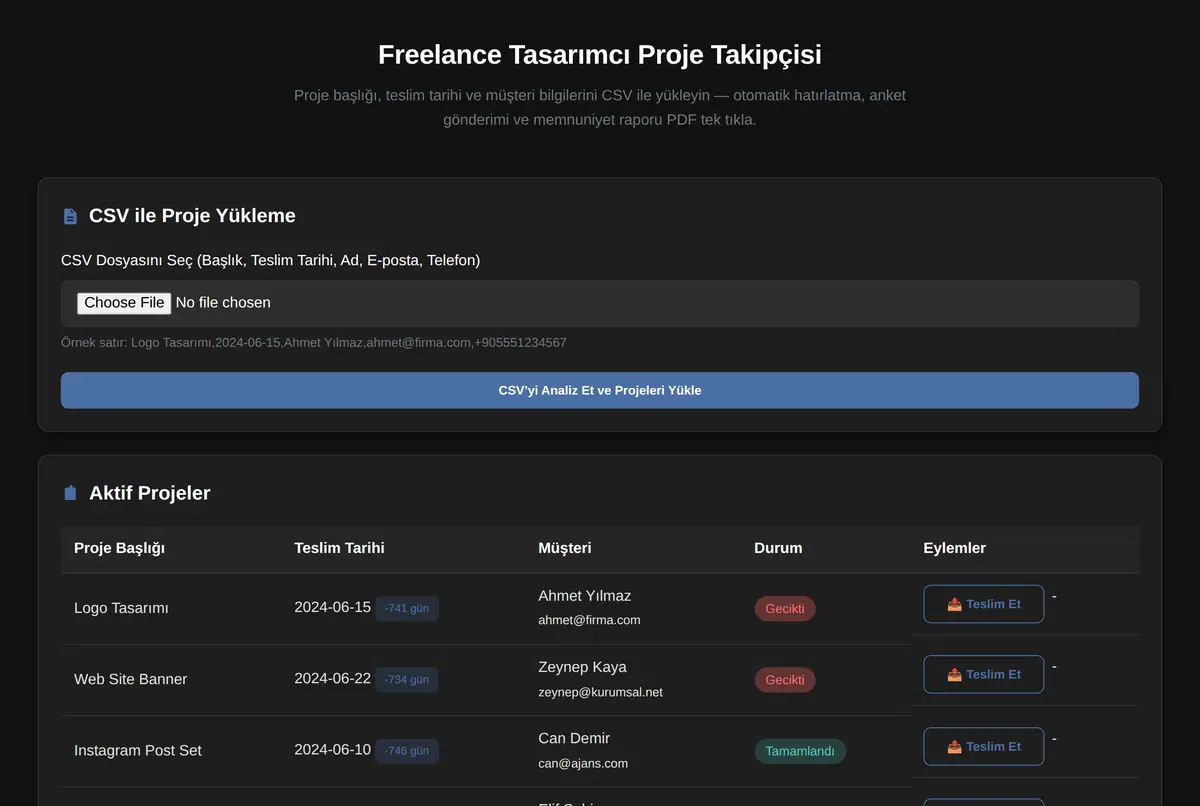
Task: Click CSV'yi Analiz Et ve Projeleri Yükle
Action: coord(600,390)
